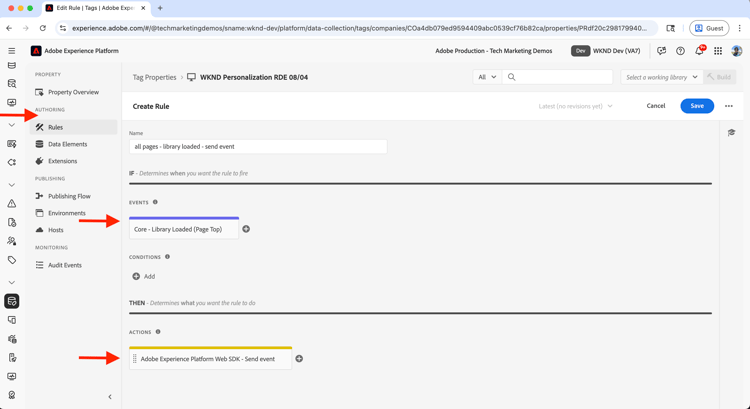Image resolution: width=750 pixels, height=409 pixels.
Task: Click the Build button
Action: click(719, 77)
